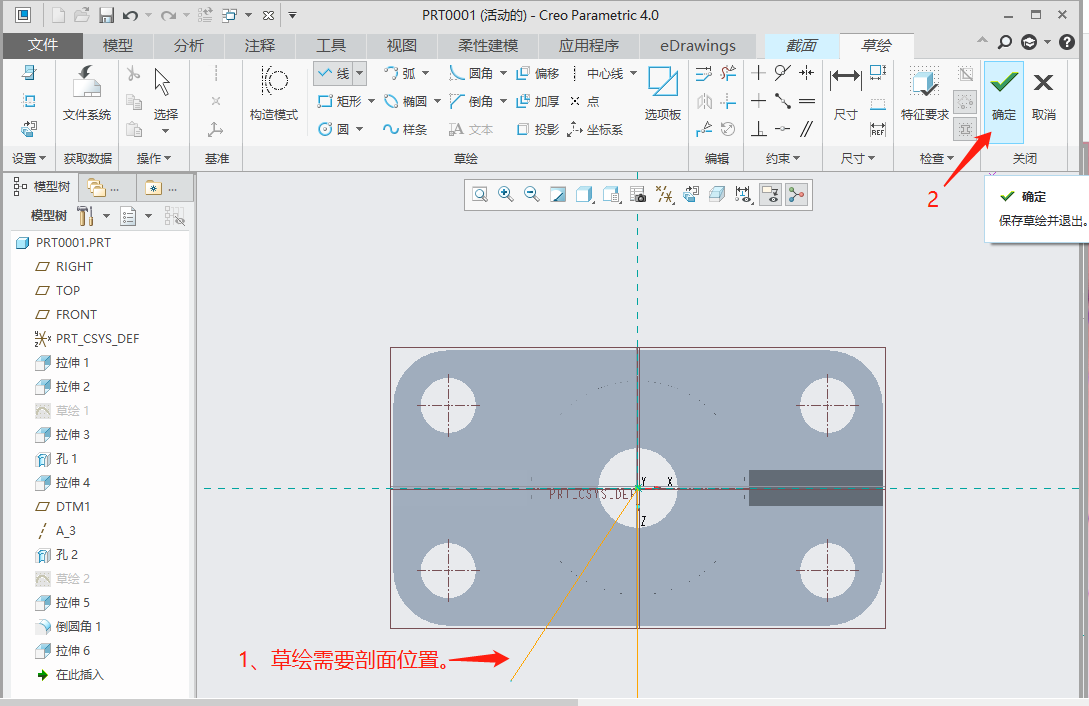Viewport: 1089px width, 706px height.
Task: Apply the parallel constraint icon
Action: pos(806,129)
